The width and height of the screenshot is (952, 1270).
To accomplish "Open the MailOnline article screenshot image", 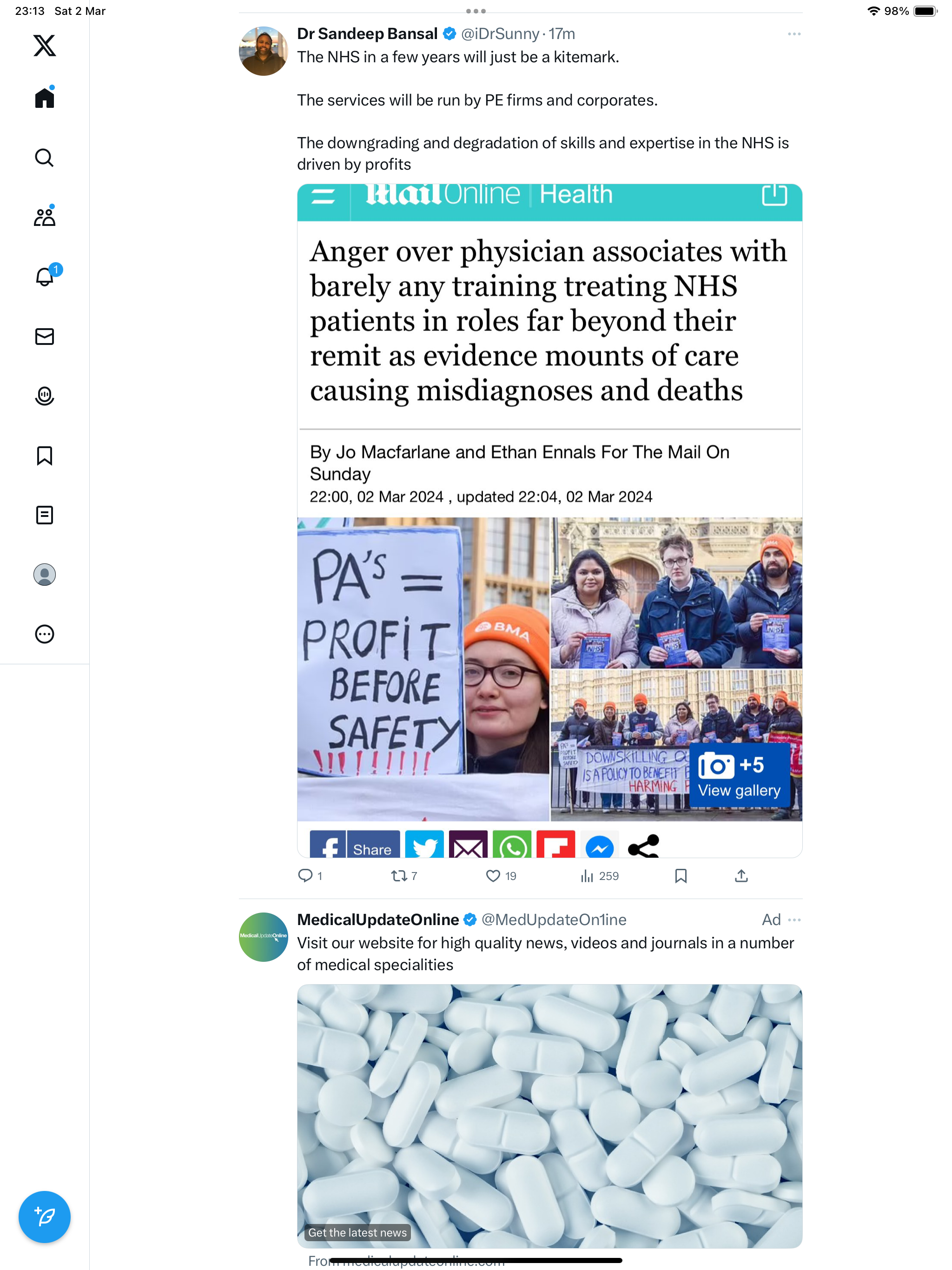I will 549,521.
